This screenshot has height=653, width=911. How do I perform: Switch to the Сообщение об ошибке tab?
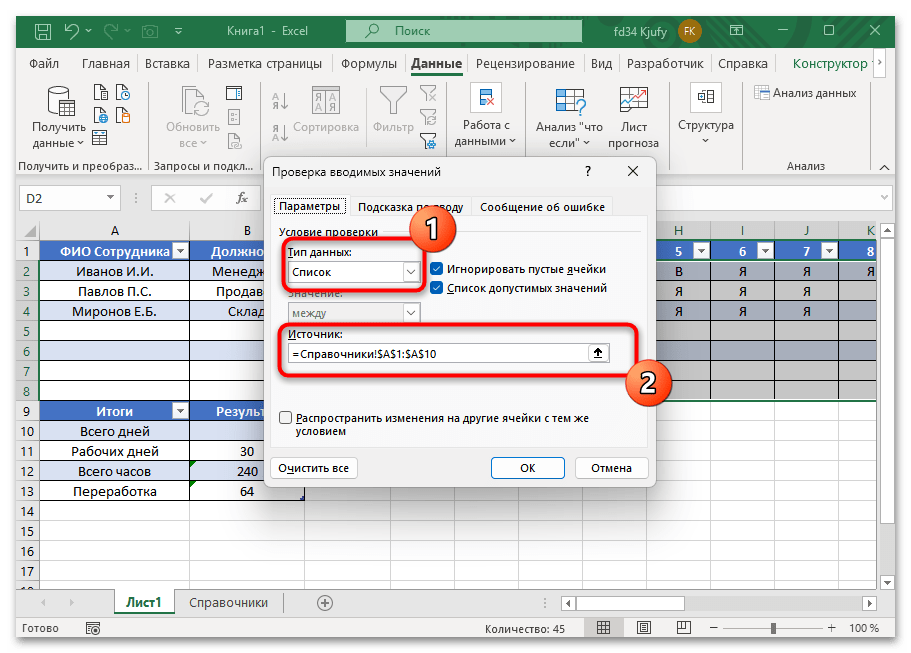(x=542, y=207)
